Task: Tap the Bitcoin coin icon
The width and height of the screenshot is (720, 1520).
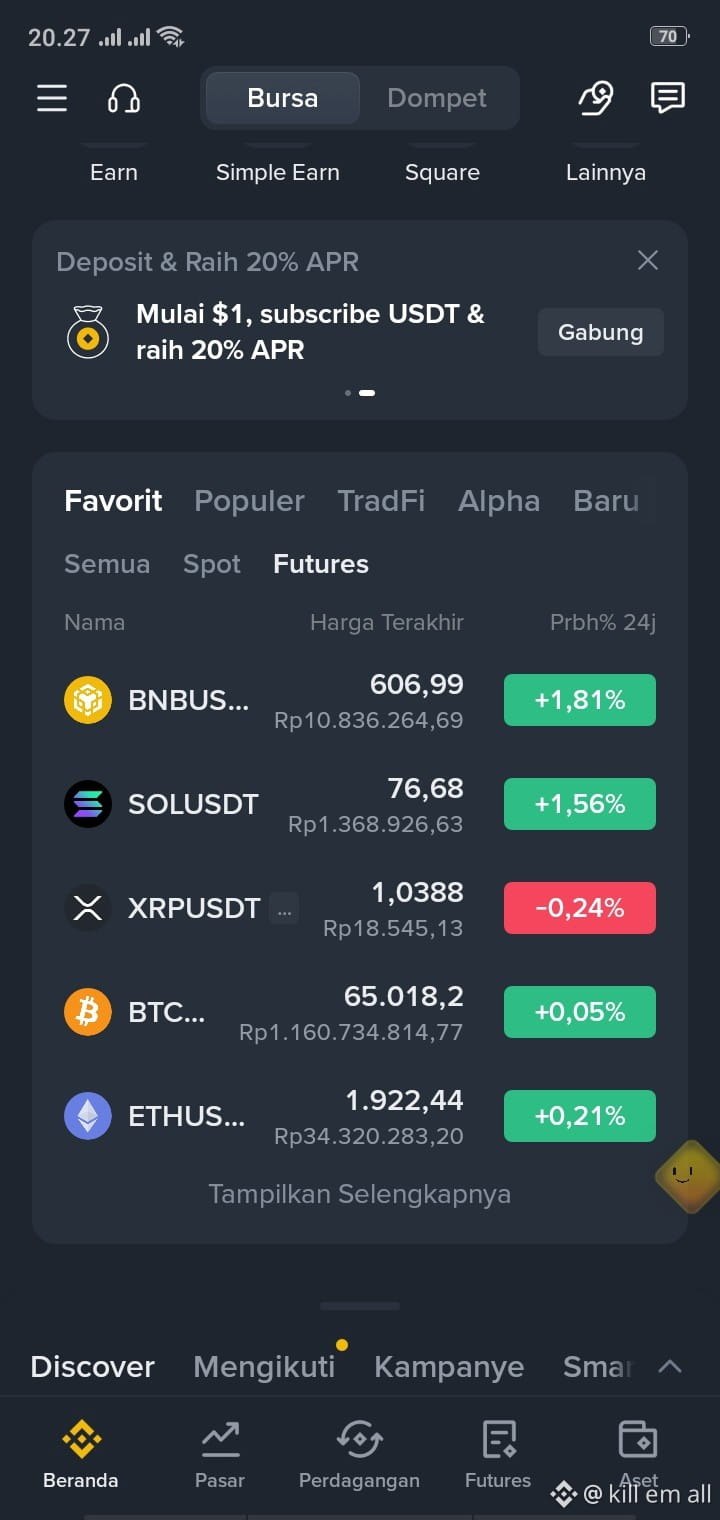Action: (x=88, y=1012)
